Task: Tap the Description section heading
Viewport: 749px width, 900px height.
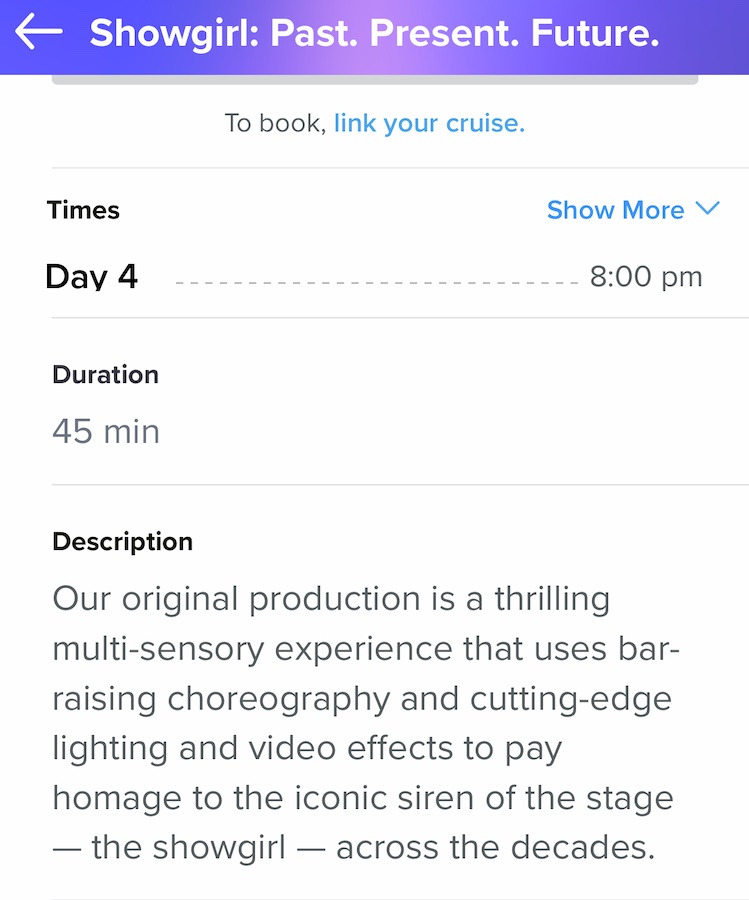Action: (x=123, y=542)
